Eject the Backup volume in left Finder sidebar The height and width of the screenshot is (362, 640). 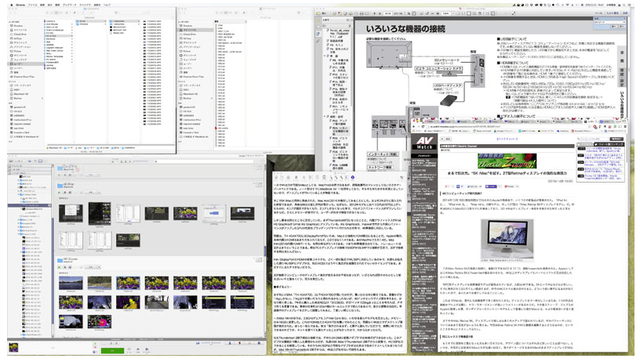(42, 98)
